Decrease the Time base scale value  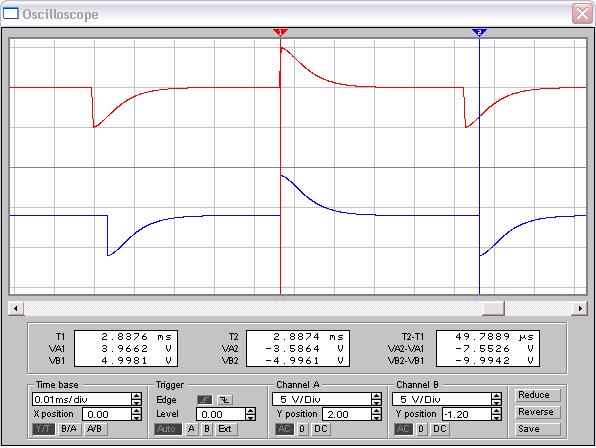[136, 402]
